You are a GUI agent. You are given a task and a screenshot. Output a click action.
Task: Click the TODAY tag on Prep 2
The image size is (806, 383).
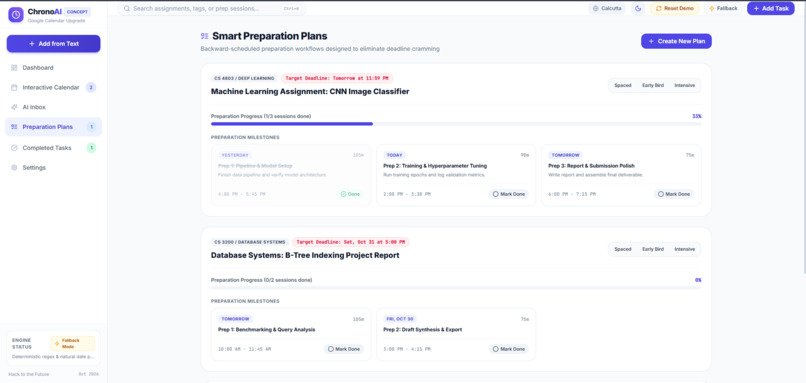pos(394,155)
